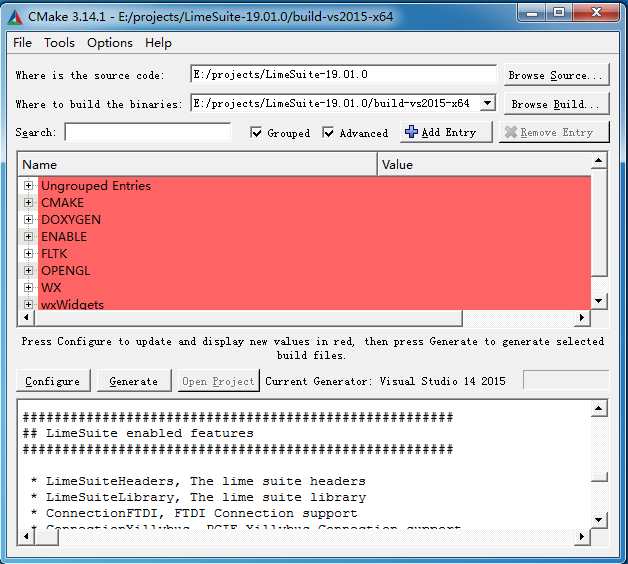
Task: Toggle the Grouped checkbox
Action: [x=256, y=133]
